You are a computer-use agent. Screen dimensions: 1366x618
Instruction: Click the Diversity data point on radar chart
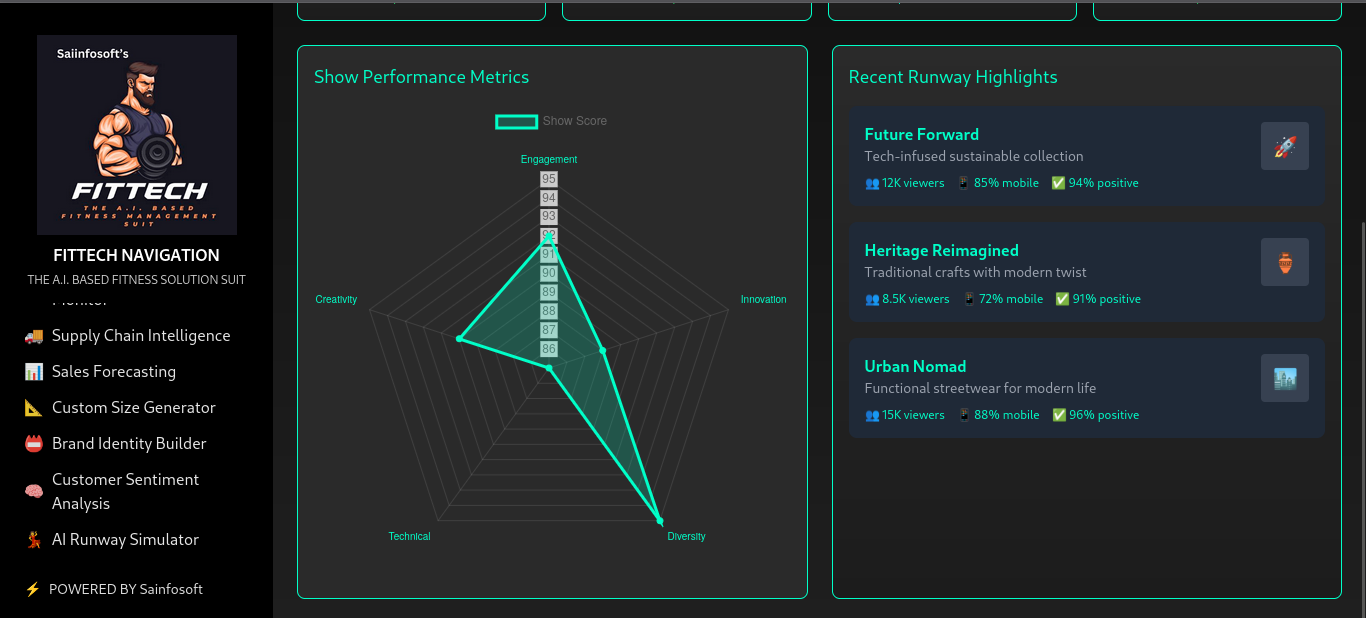click(x=660, y=520)
